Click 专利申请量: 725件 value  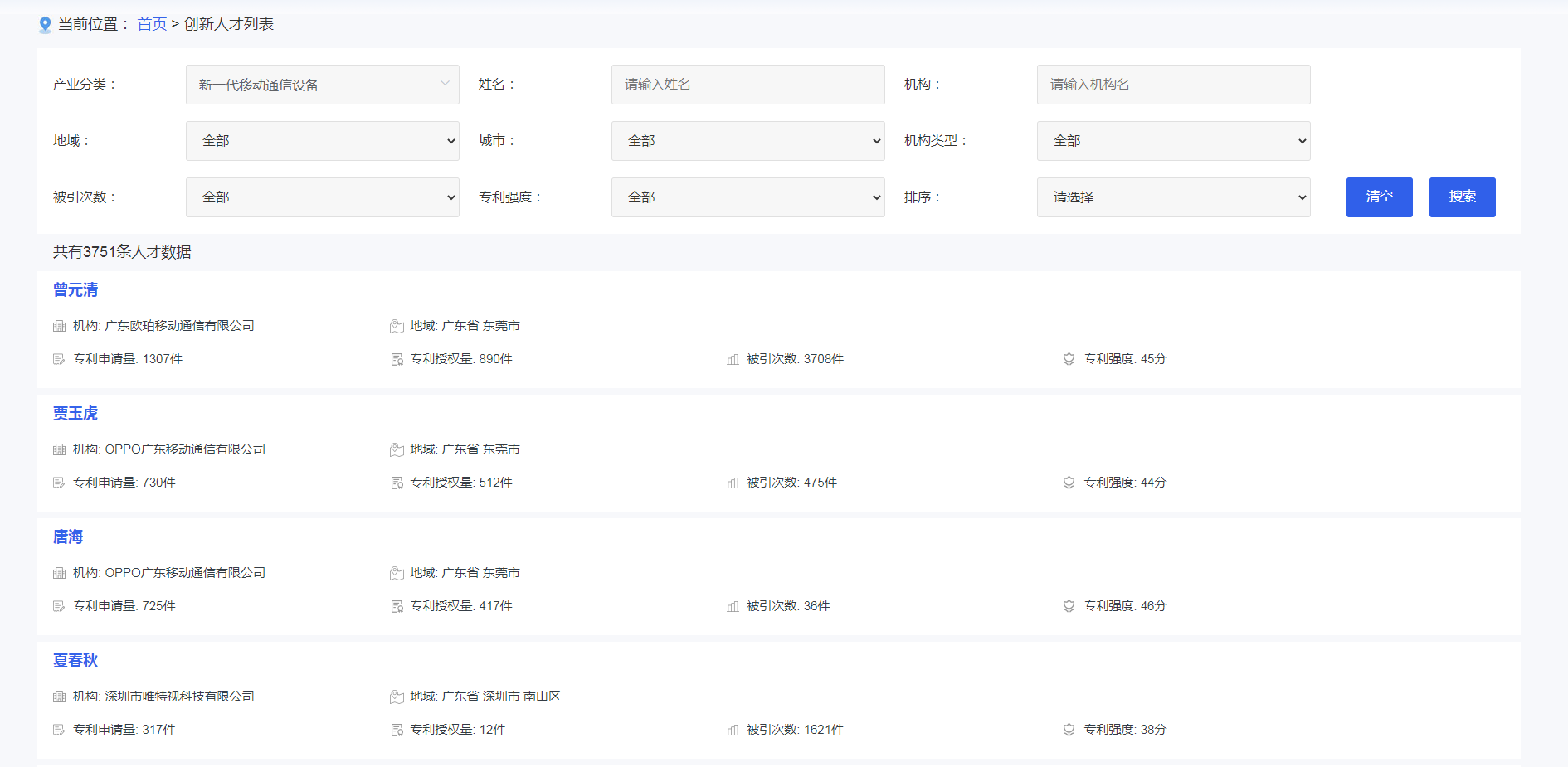pos(124,606)
